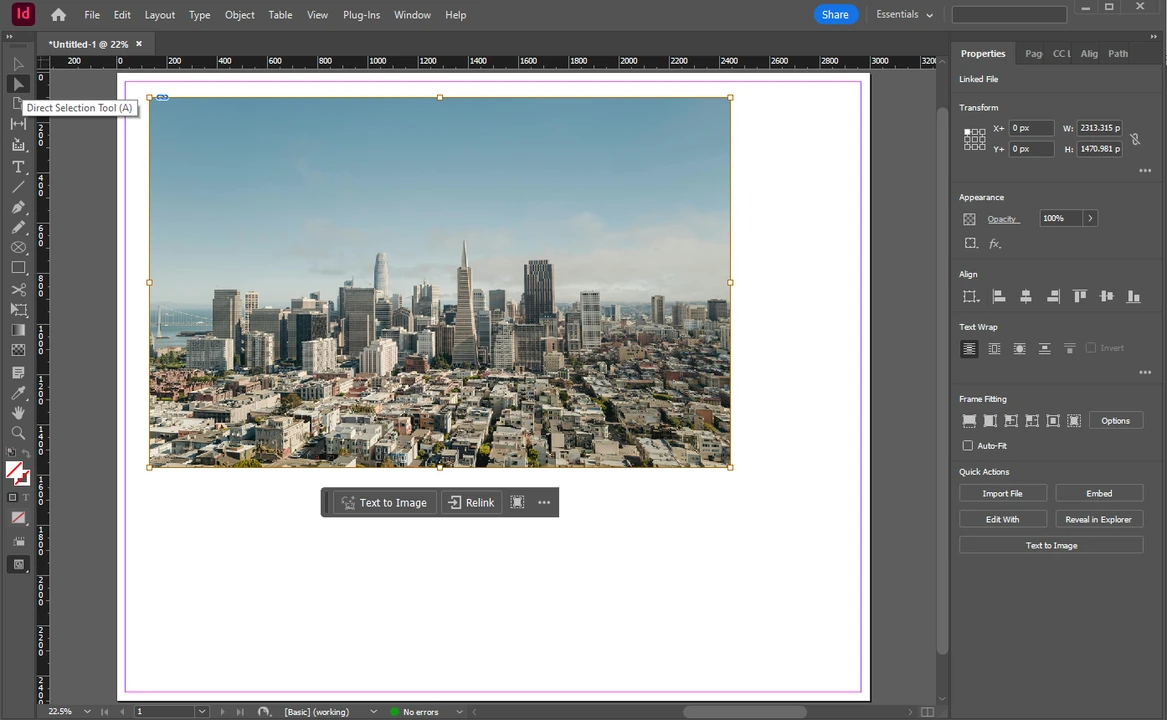Screen dimensions: 1167x720
Task: Select the Free Transform Tool
Action: (19, 310)
